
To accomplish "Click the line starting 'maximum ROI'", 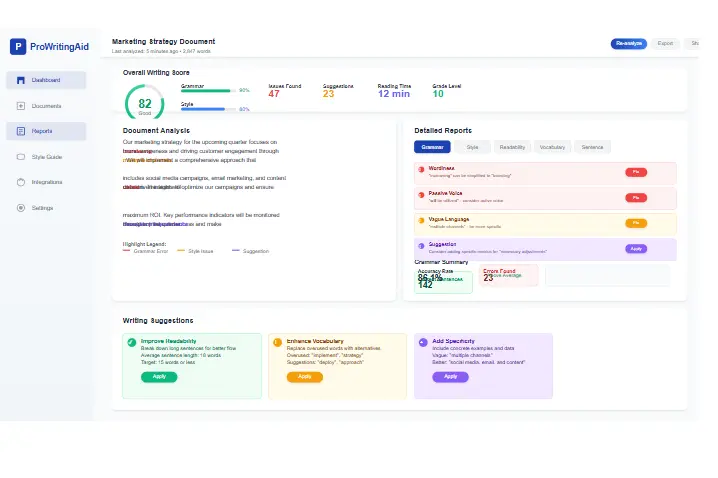I will (201, 215).
